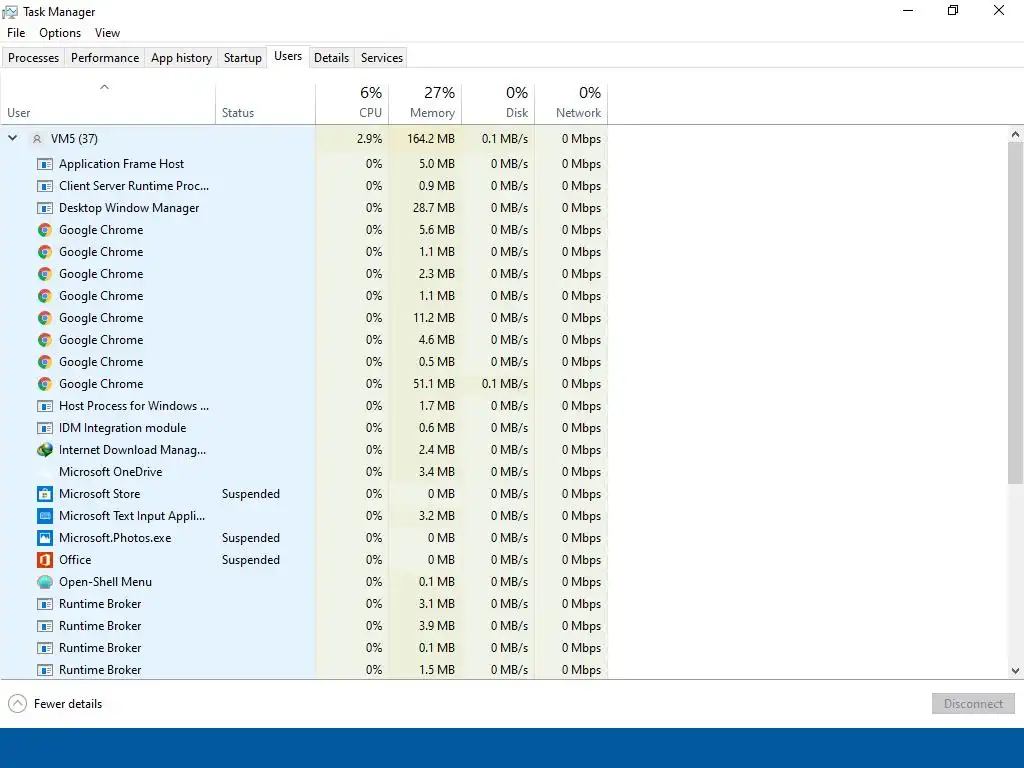Select Runtime Broker row with 0.1 MB
The height and width of the screenshot is (768, 1024).
click(x=304, y=648)
